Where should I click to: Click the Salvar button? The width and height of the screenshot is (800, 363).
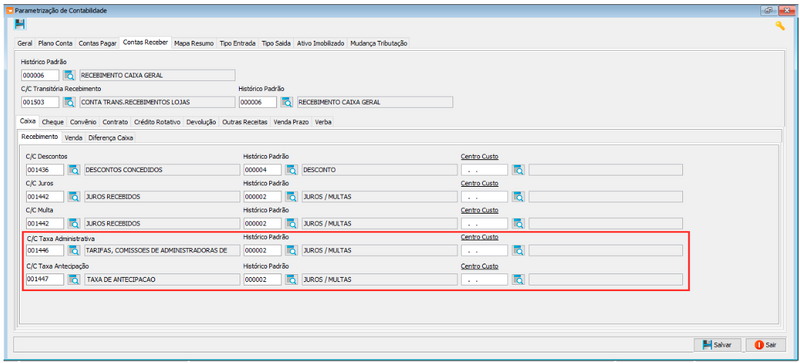pyautogui.click(x=718, y=345)
